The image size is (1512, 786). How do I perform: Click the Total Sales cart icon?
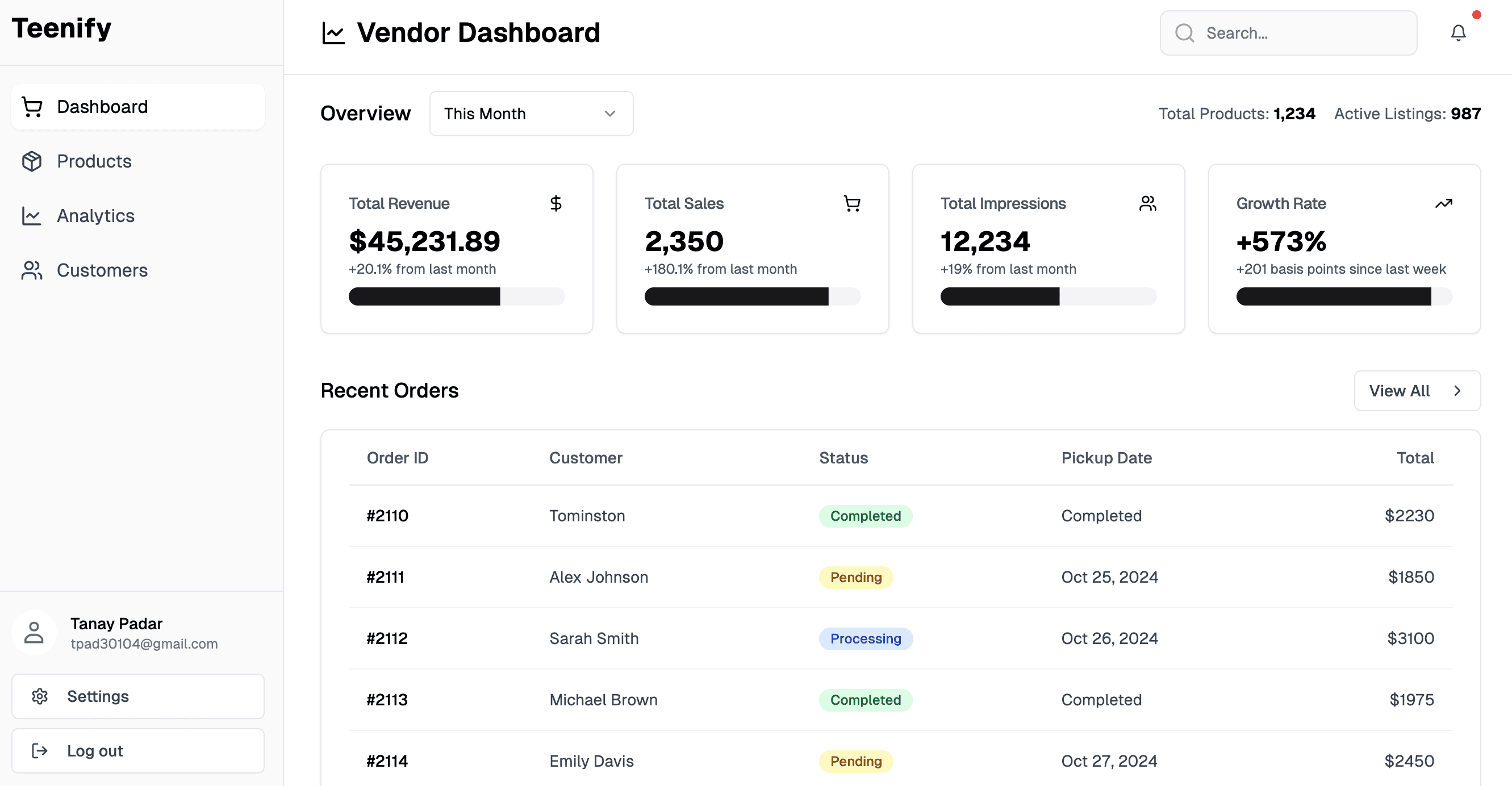pos(852,203)
